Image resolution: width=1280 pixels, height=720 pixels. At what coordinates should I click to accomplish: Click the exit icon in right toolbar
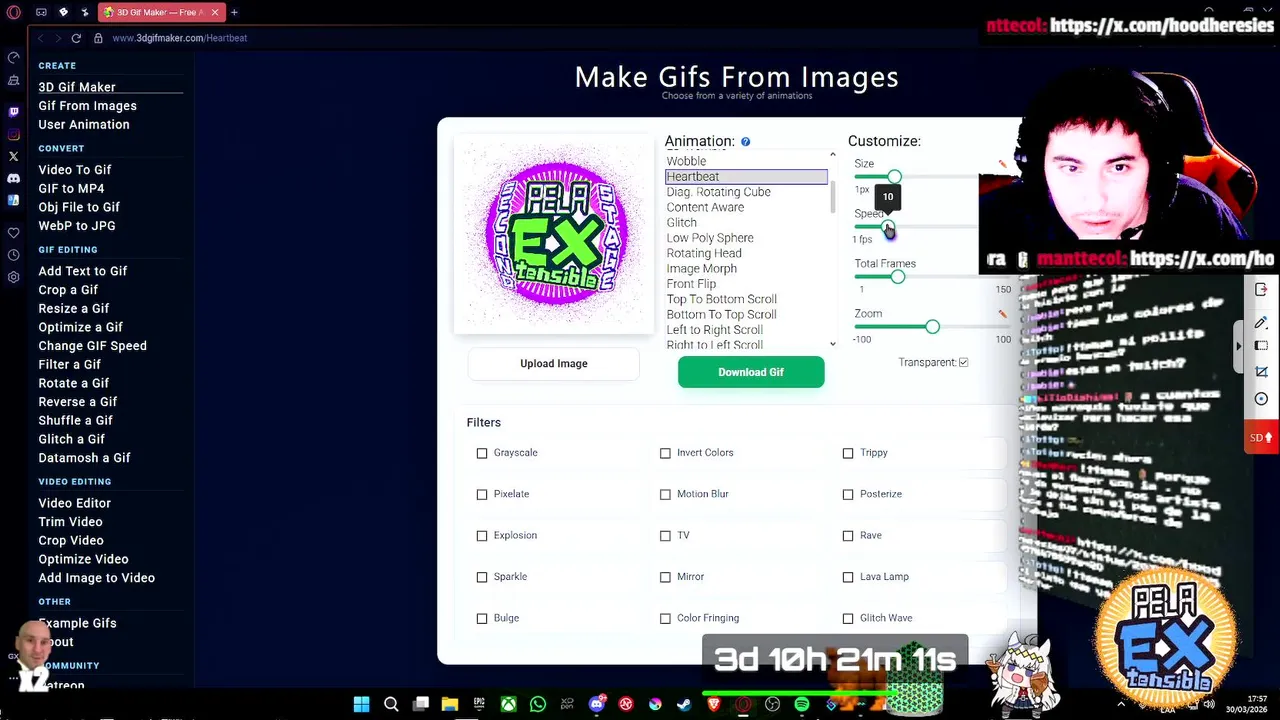tap(1261, 290)
